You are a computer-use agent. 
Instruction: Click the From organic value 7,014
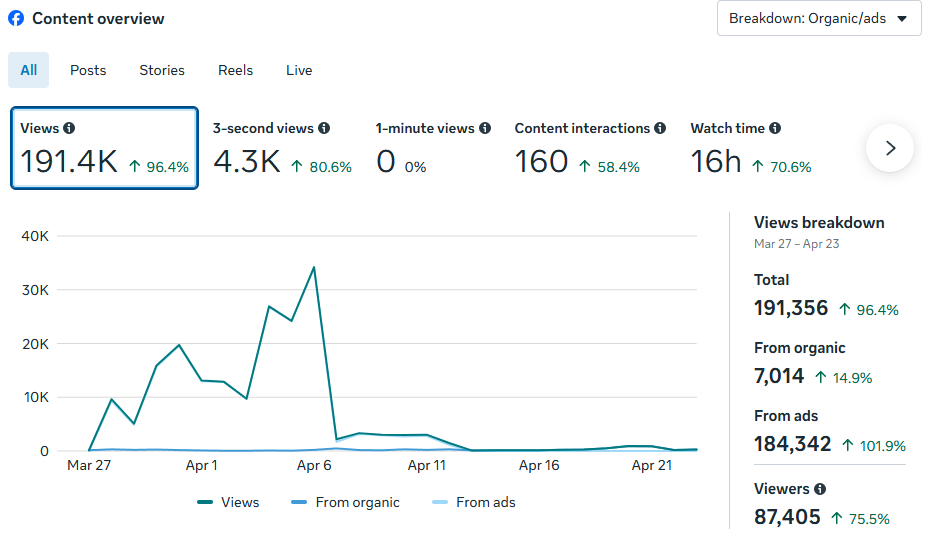[x=779, y=376]
